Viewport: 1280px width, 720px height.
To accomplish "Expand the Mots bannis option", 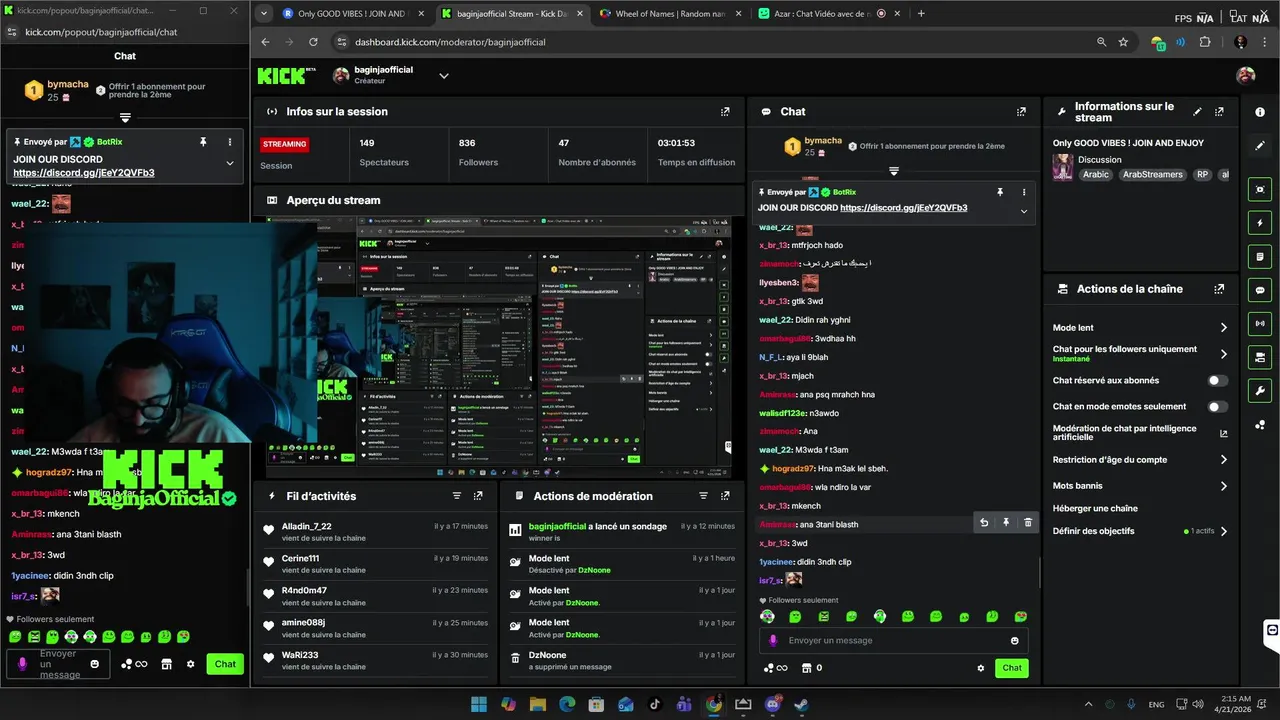I will (x=1223, y=486).
